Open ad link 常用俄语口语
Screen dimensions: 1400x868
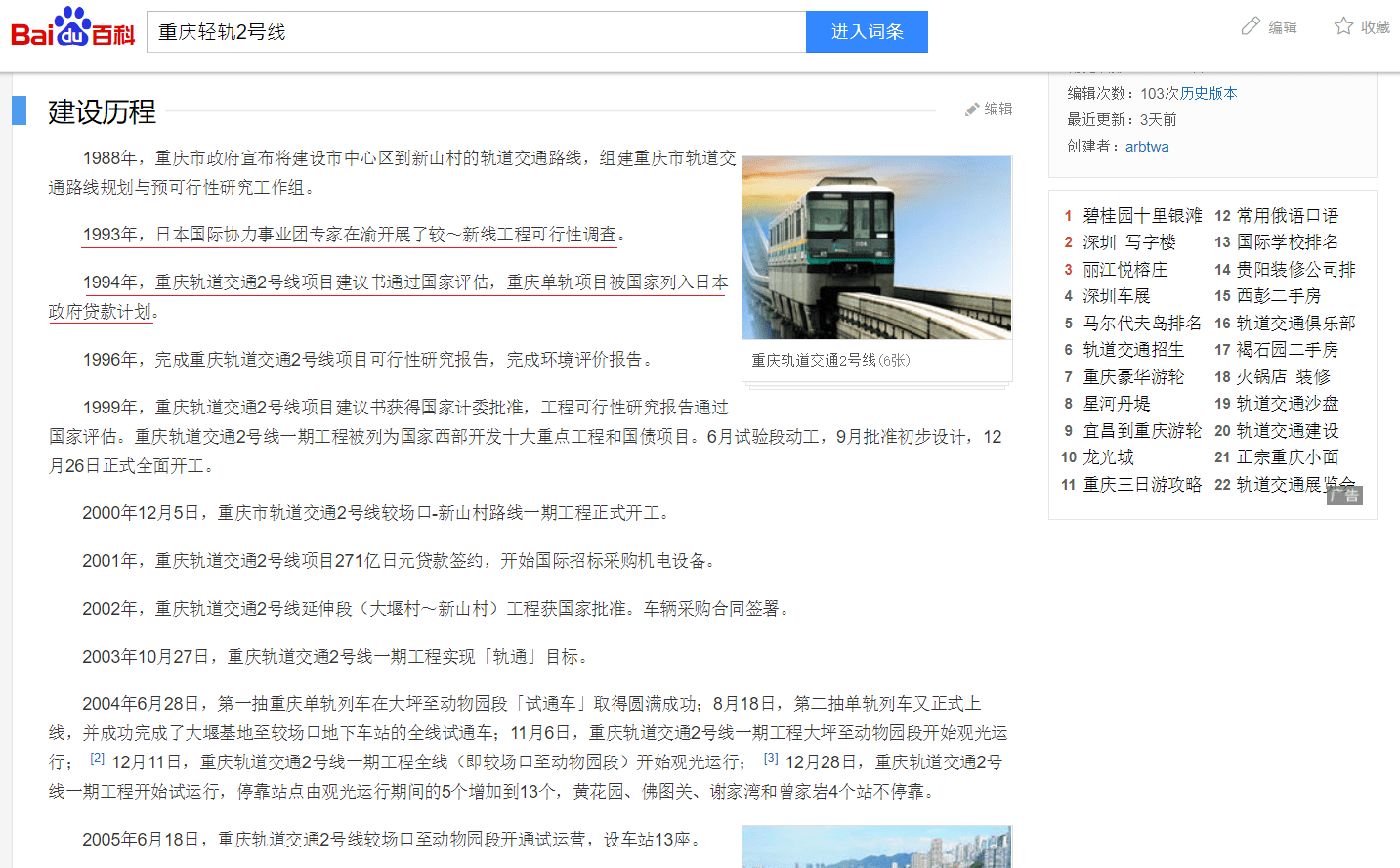pyautogui.click(x=1288, y=215)
